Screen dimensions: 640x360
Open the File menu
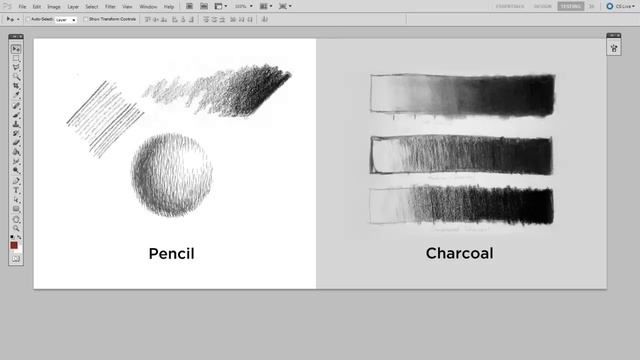tap(22, 7)
